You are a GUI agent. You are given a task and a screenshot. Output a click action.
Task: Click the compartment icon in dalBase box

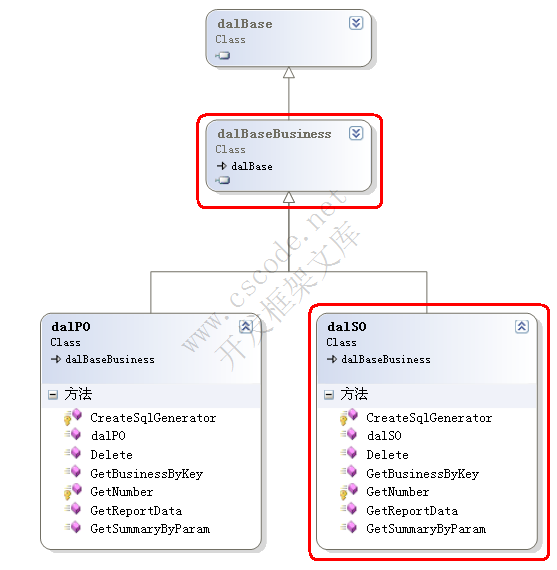click(223, 56)
